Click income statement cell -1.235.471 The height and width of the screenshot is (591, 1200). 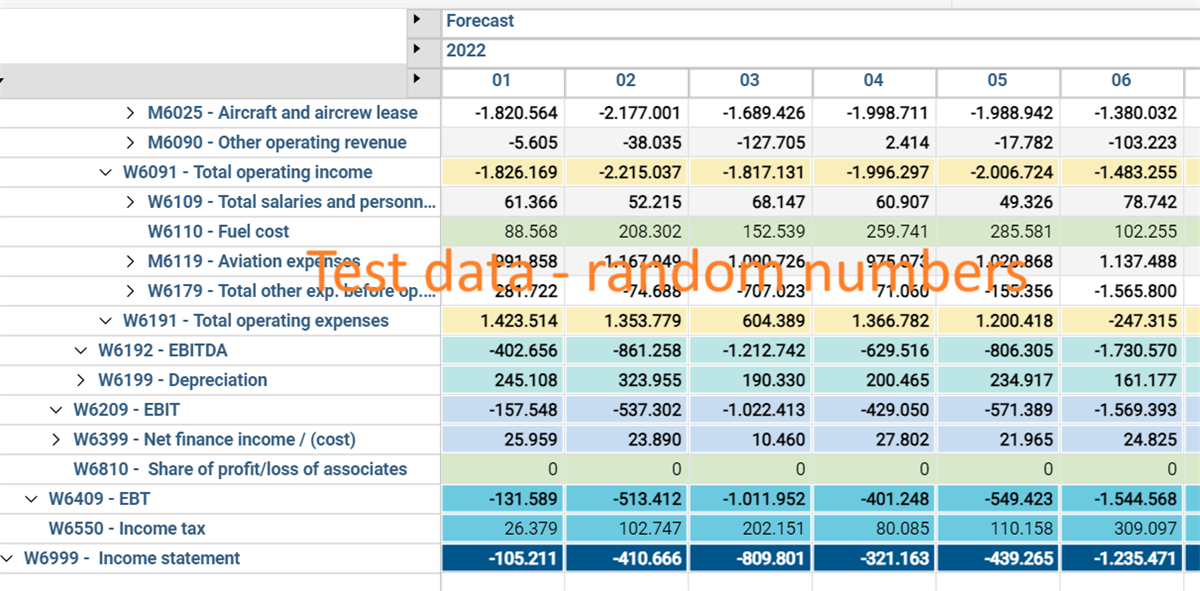(x=1122, y=558)
